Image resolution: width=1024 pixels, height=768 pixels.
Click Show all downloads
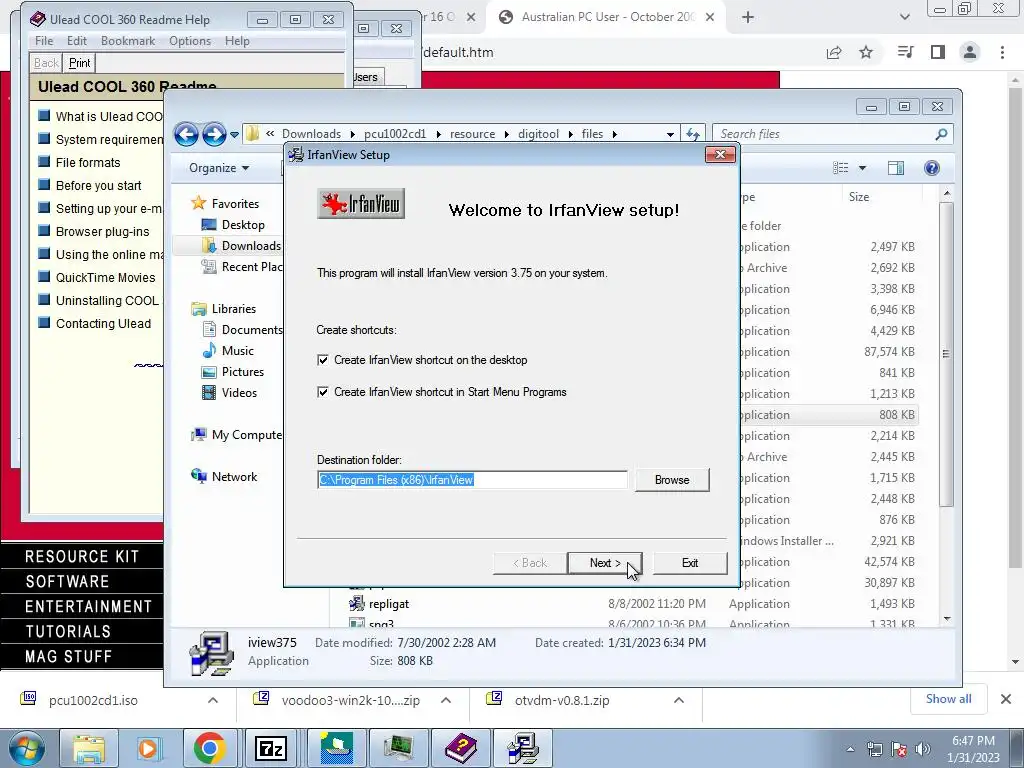pyautogui.click(x=948, y=699)
